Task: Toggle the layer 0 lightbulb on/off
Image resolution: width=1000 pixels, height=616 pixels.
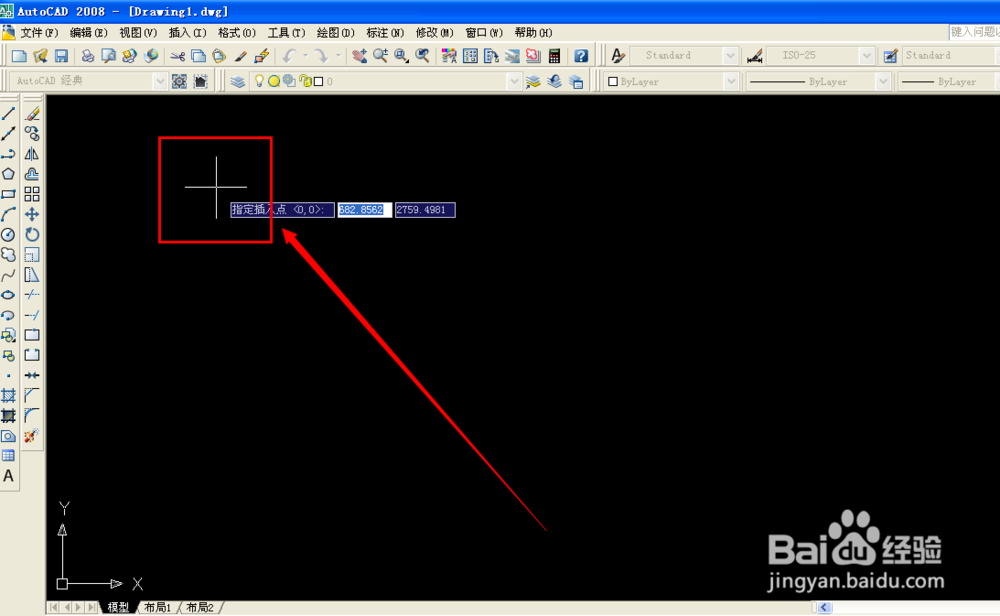Action: (259, 81)
